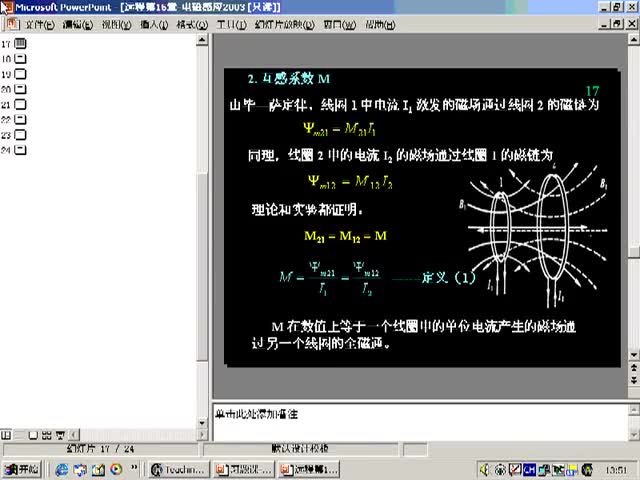Switch to Normal view button

6,435
